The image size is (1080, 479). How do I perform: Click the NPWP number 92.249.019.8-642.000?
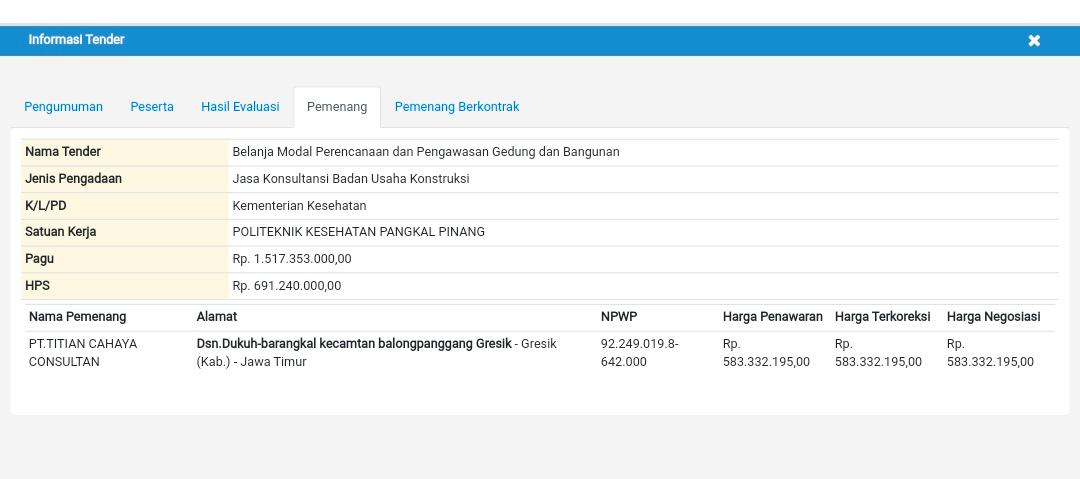[640, 352]
